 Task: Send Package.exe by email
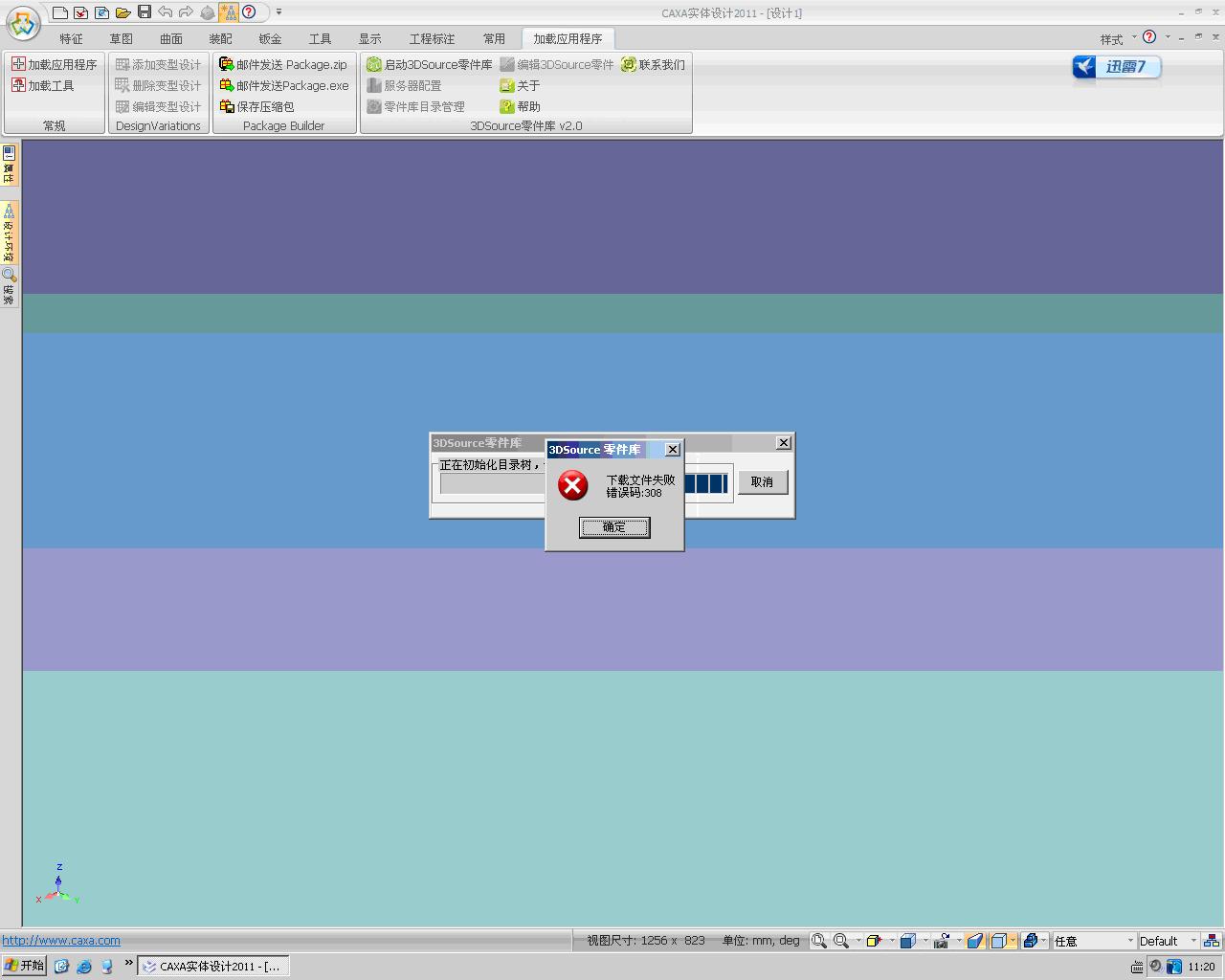[284, 85]
